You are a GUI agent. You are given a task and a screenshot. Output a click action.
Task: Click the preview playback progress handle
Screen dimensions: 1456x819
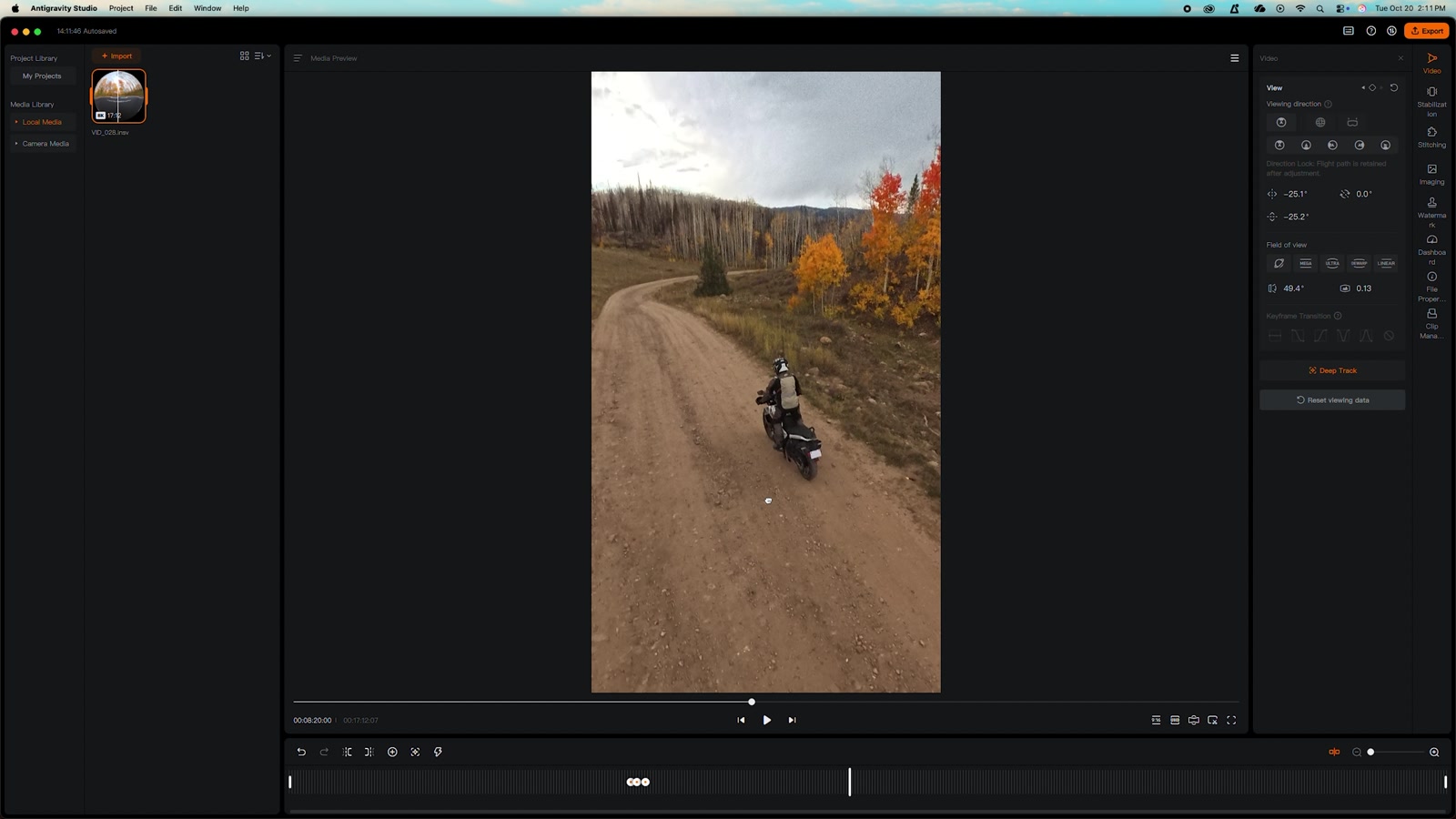point(752,702)
